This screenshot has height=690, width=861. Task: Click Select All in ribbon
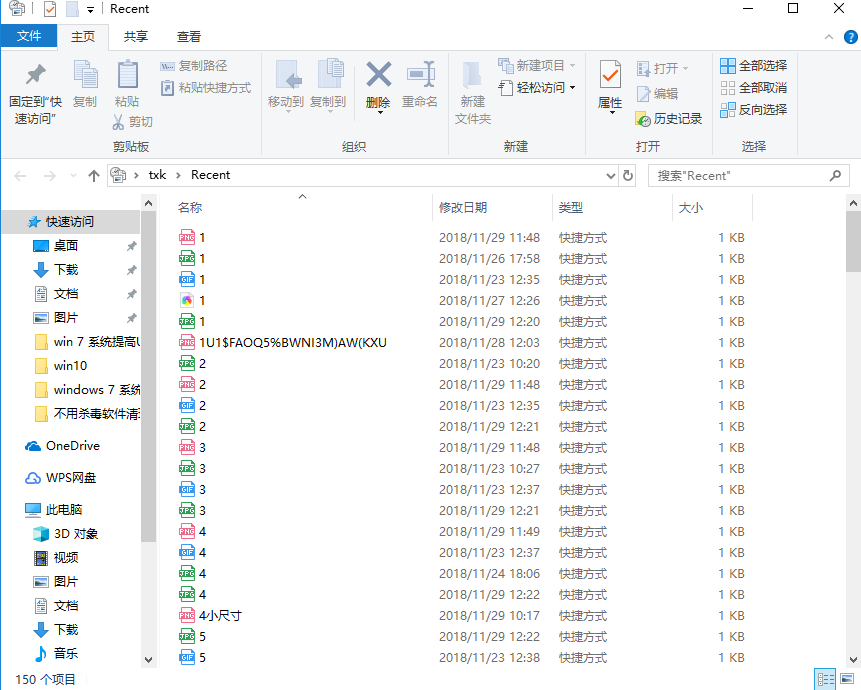pos(753,66)
